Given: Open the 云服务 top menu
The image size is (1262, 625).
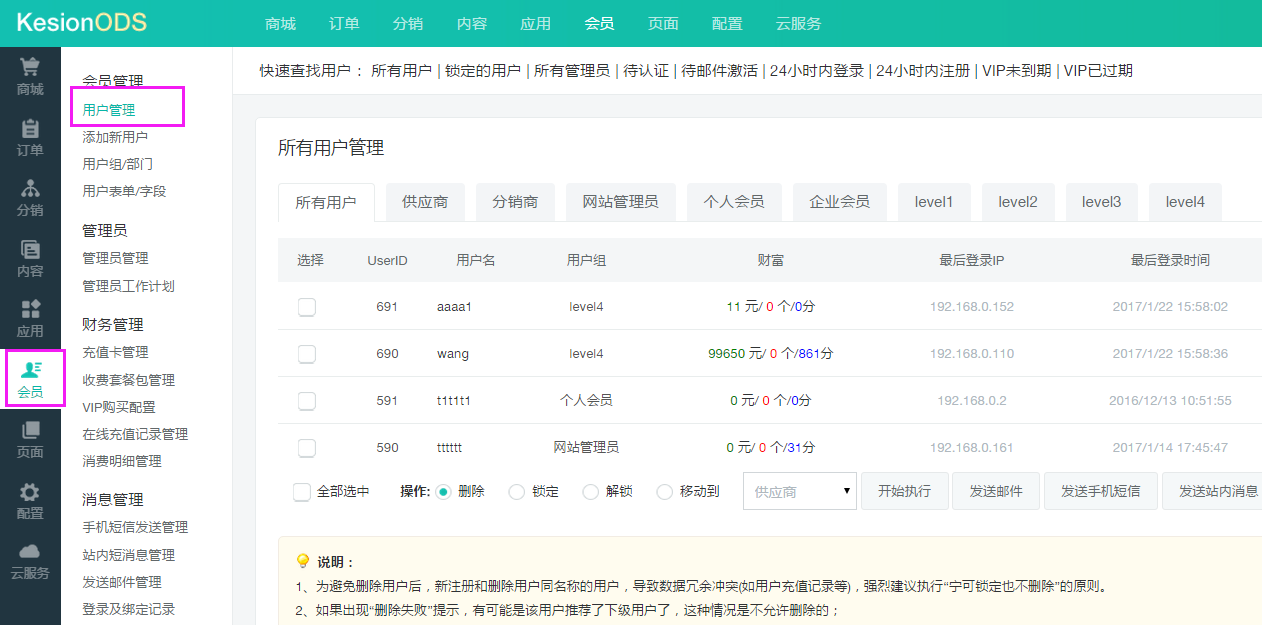Looking at the screenshot, I should coord(798,23).
